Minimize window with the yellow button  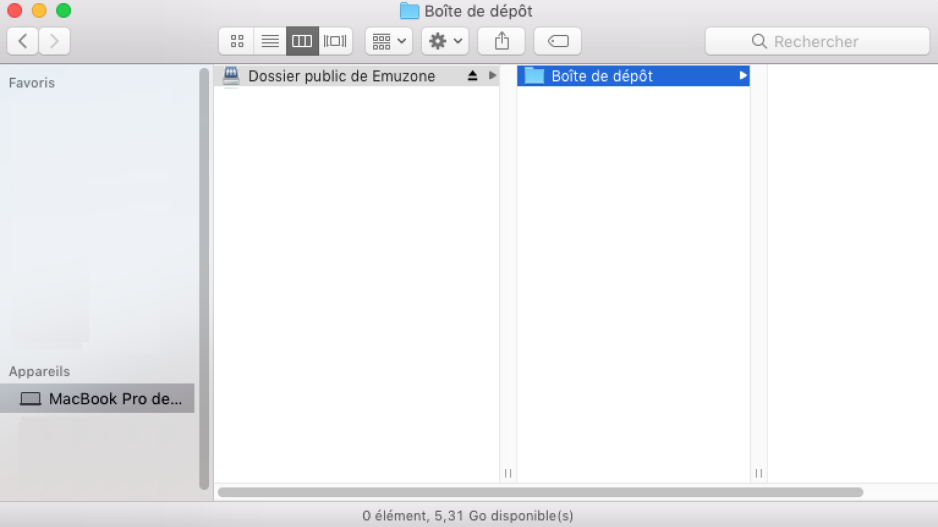(x=39, y=10)
